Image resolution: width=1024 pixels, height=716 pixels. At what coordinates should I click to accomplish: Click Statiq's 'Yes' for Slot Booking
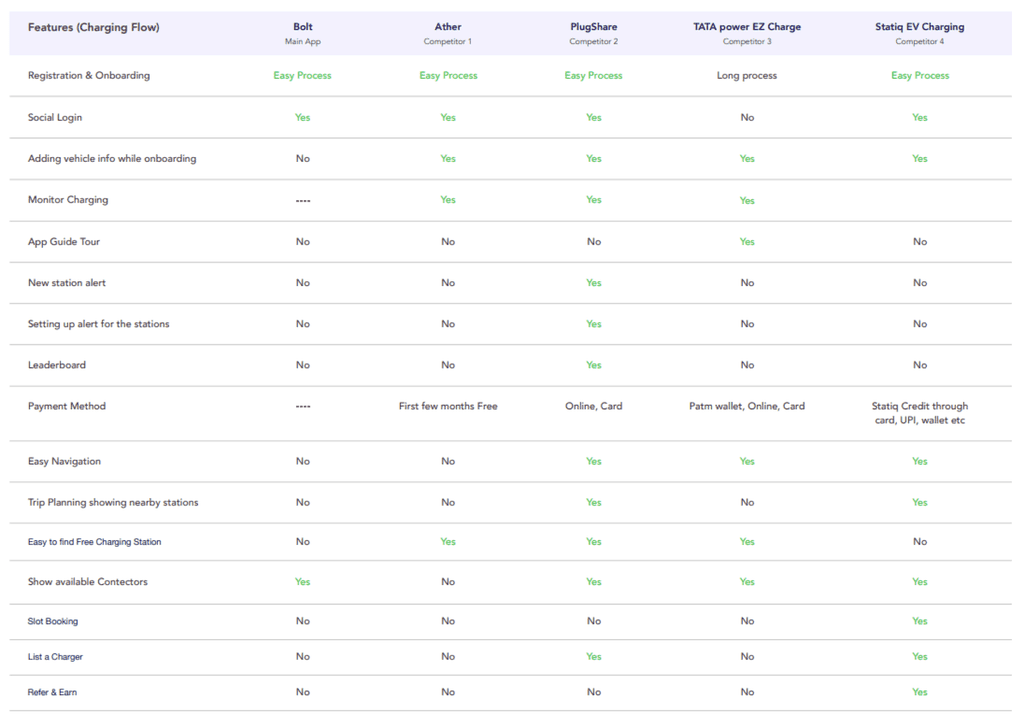(920, 621)
